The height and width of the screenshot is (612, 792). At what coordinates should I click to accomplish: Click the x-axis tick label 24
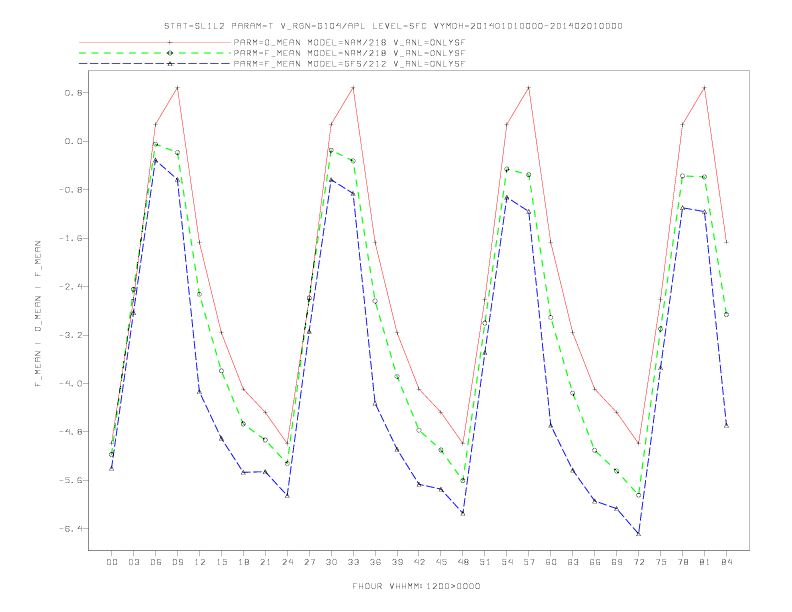pos(287,562)
